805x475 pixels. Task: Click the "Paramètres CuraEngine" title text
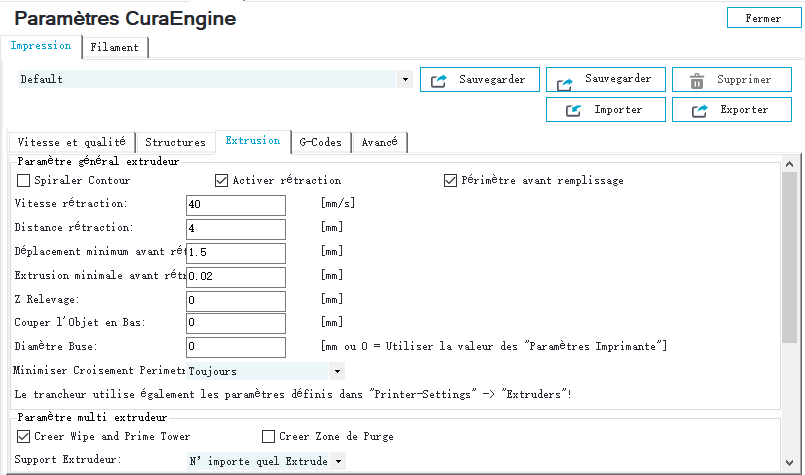125,18
